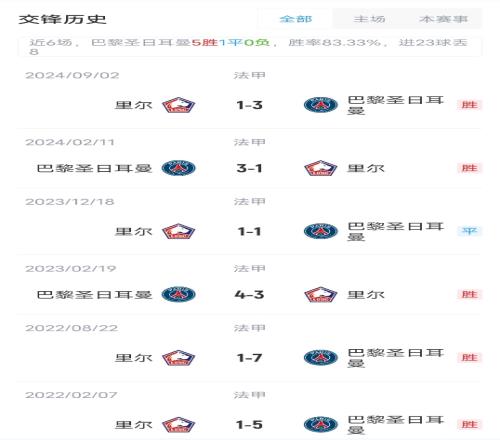500x440 pixels.
Task: Click Lille logo in 2024/09/02 match
Action: 178,105
